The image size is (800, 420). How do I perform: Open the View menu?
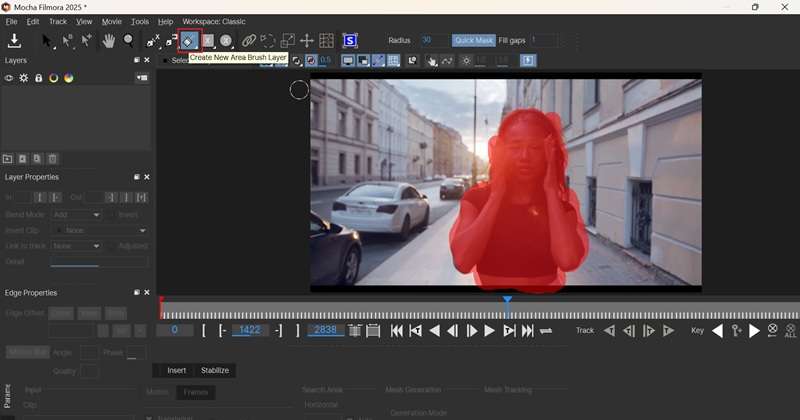tap(84, 21)
